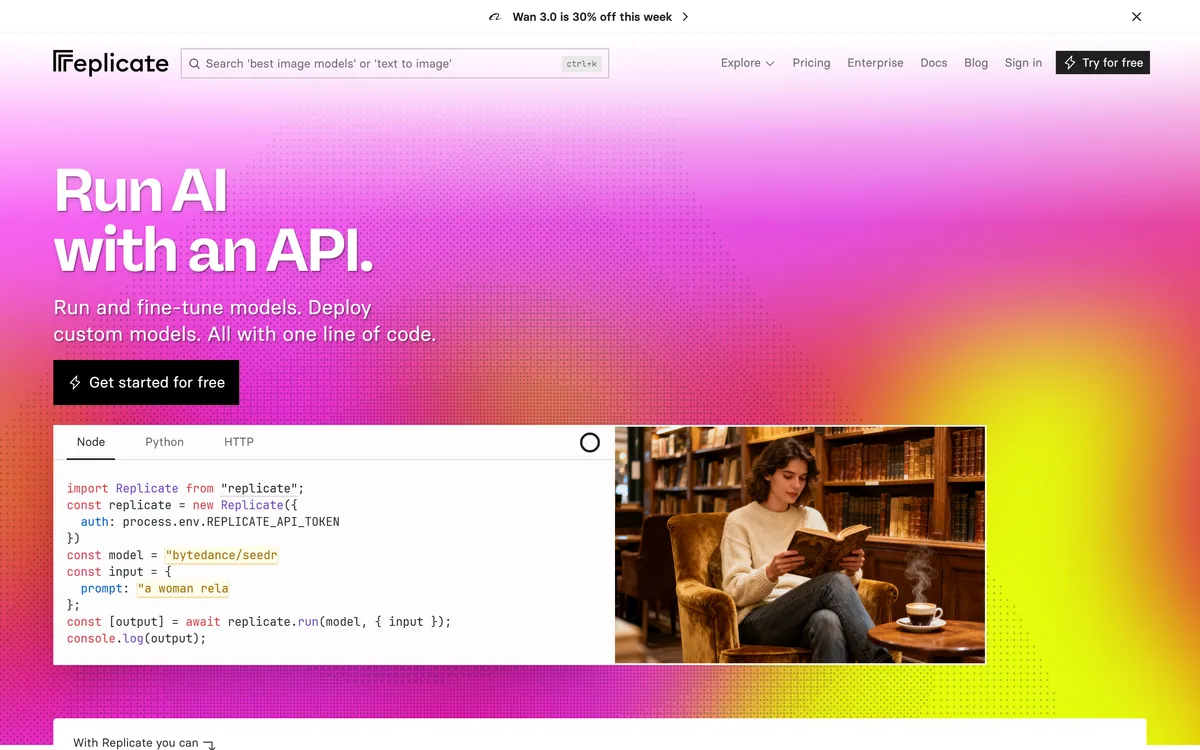Dismiss the Wan 3.0 announcement banner
The image size is (1200, 750).
(x=1136, y=17)
